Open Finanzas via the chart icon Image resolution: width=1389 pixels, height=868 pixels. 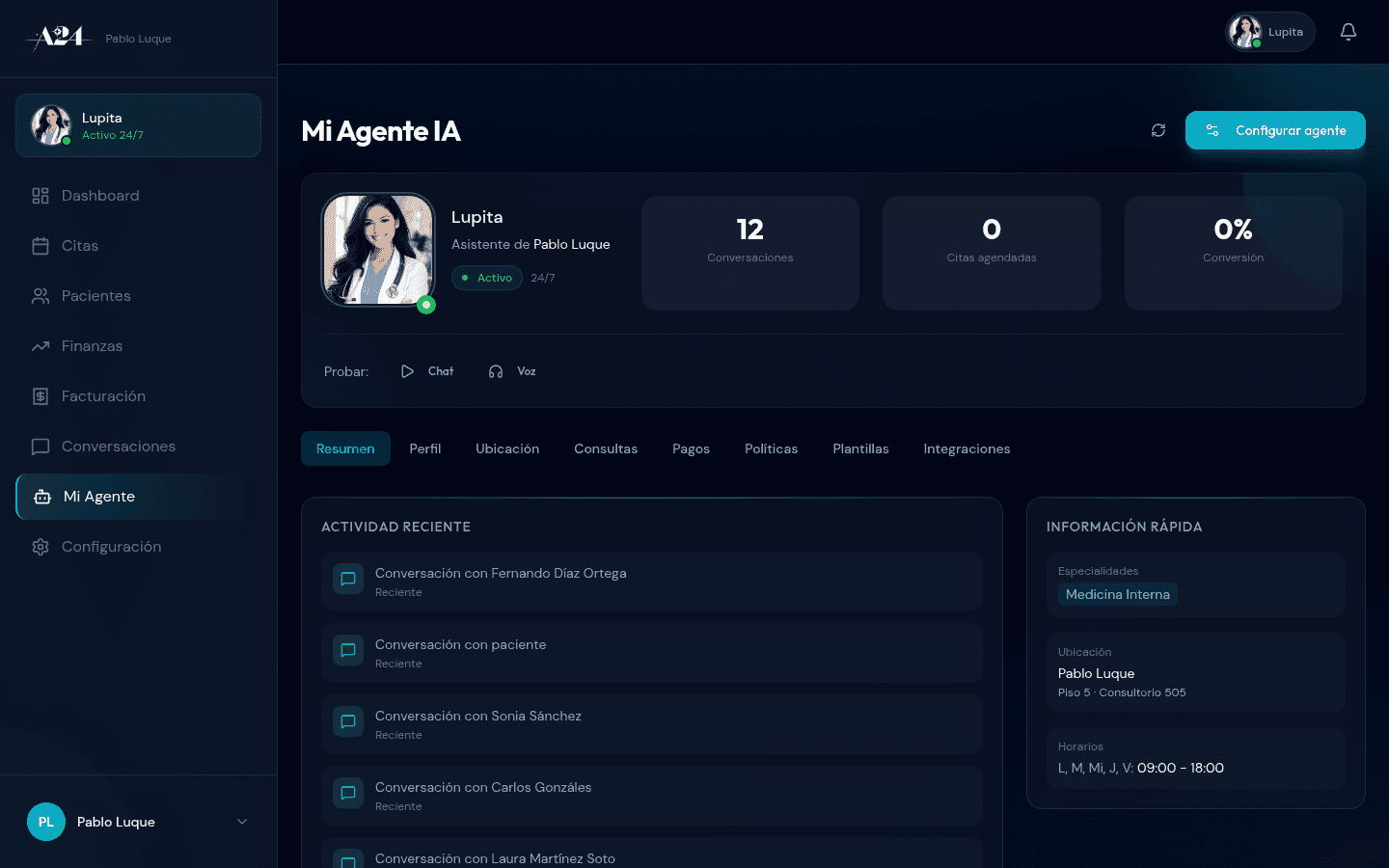click(x=40, y=345)
